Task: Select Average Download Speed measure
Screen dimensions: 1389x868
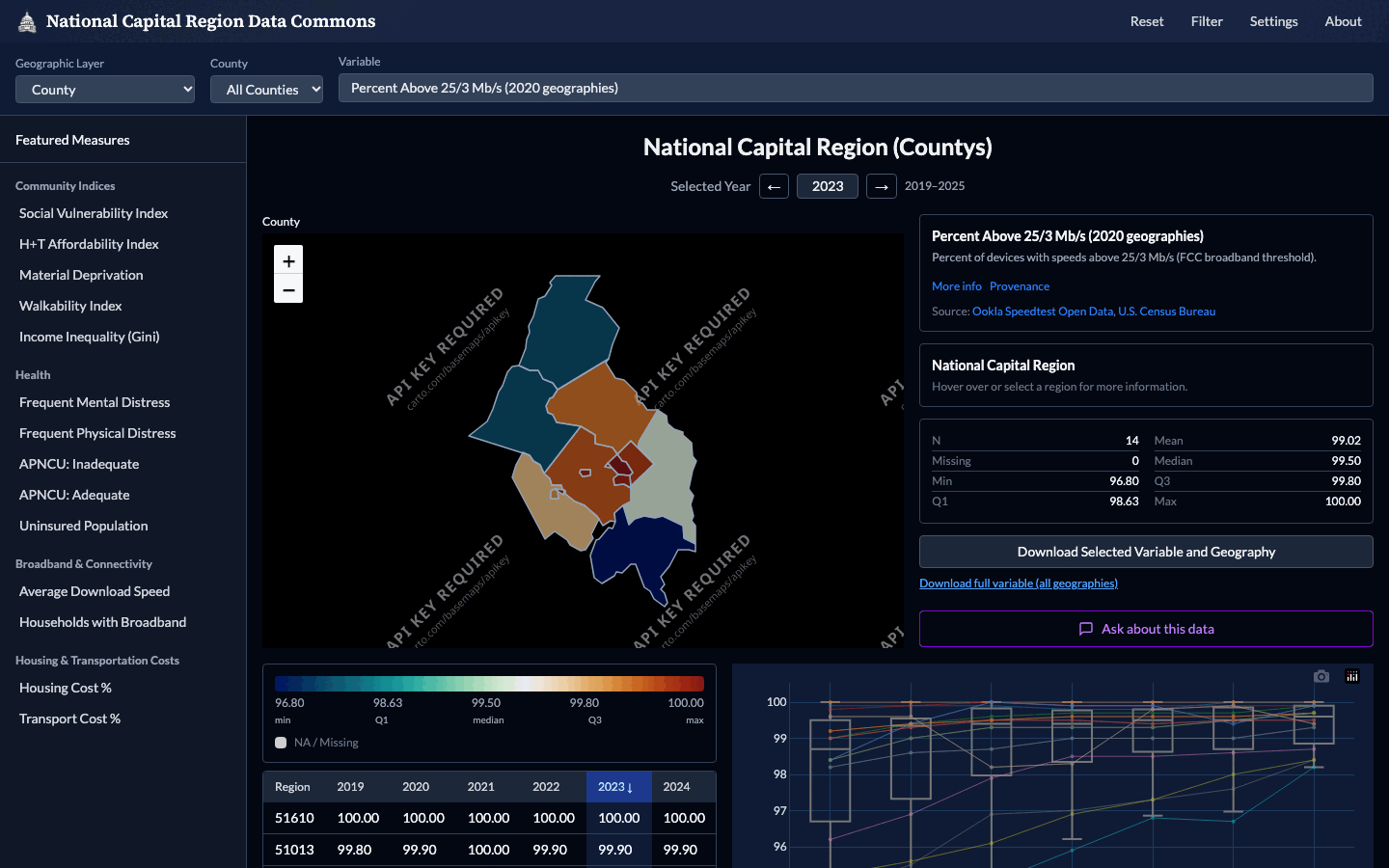Action: (95, 591)
